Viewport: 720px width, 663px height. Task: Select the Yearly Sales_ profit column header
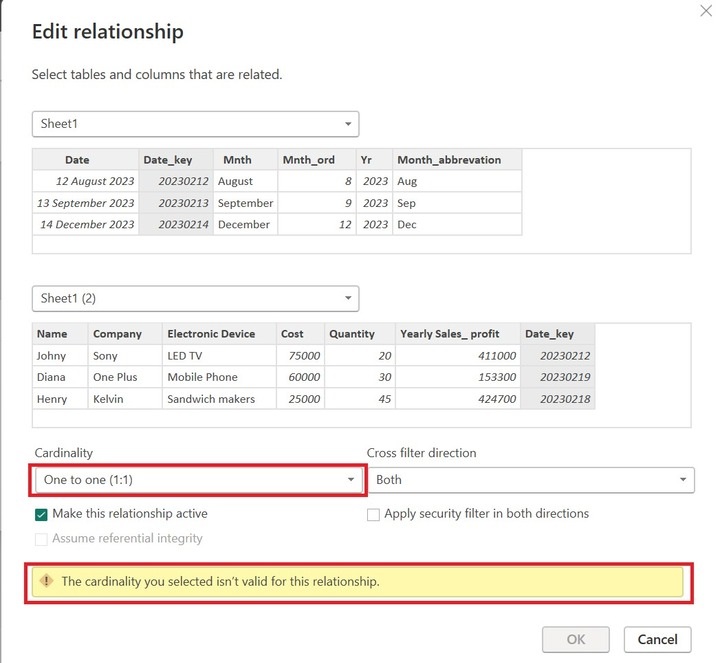(x=457, y=334)
